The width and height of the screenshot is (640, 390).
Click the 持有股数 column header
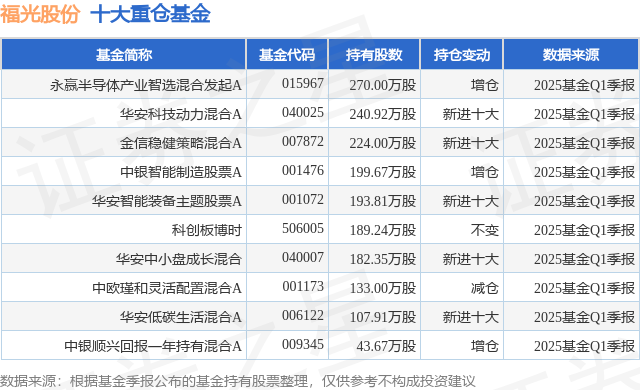click(374, 55)
